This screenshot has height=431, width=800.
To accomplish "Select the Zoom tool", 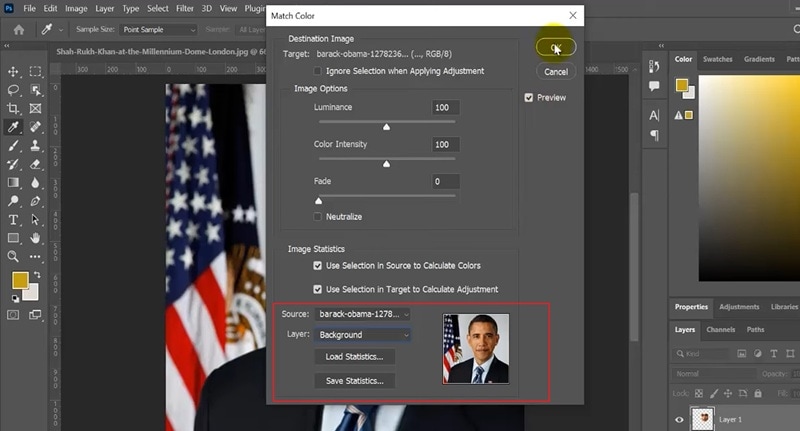I will point(13,256).
